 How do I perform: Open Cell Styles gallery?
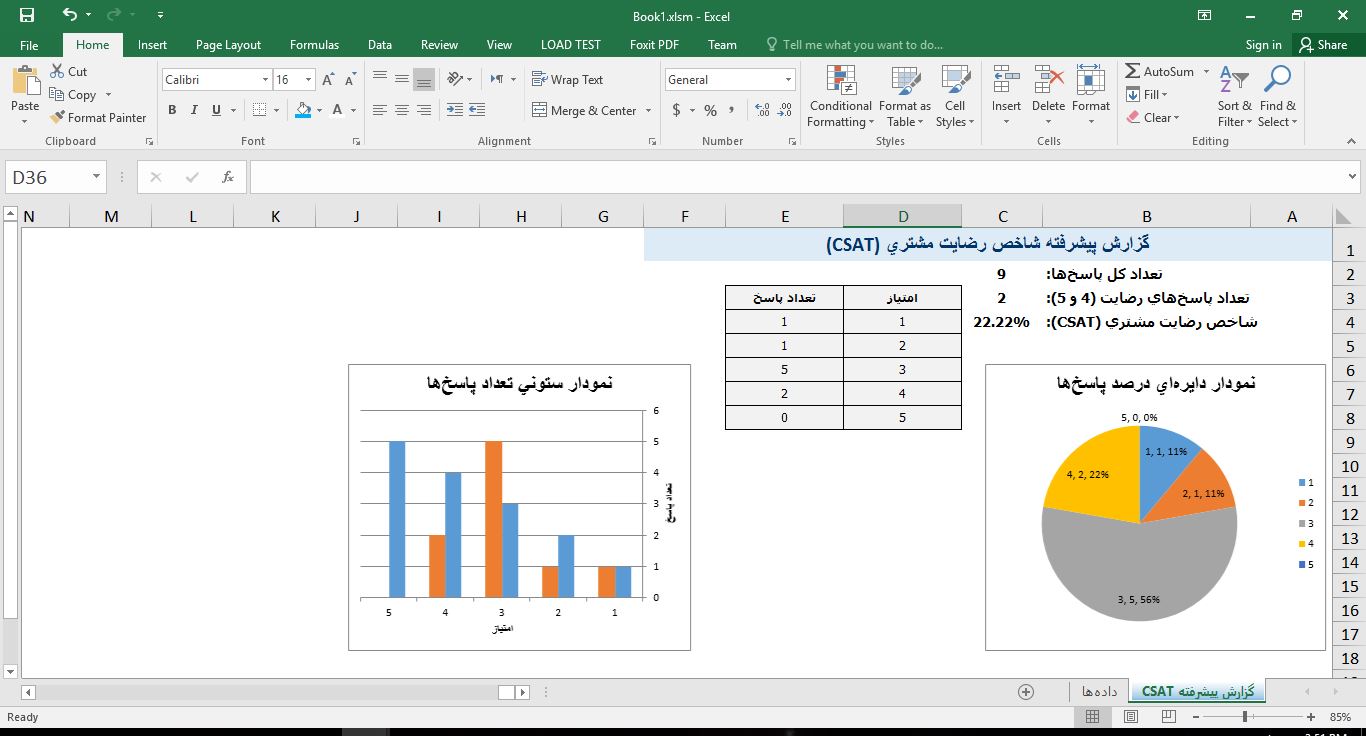click(955, 97)
